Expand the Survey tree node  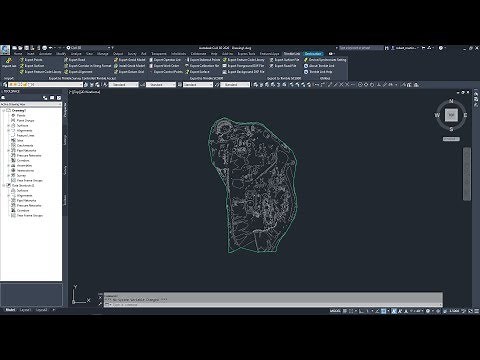9,175
